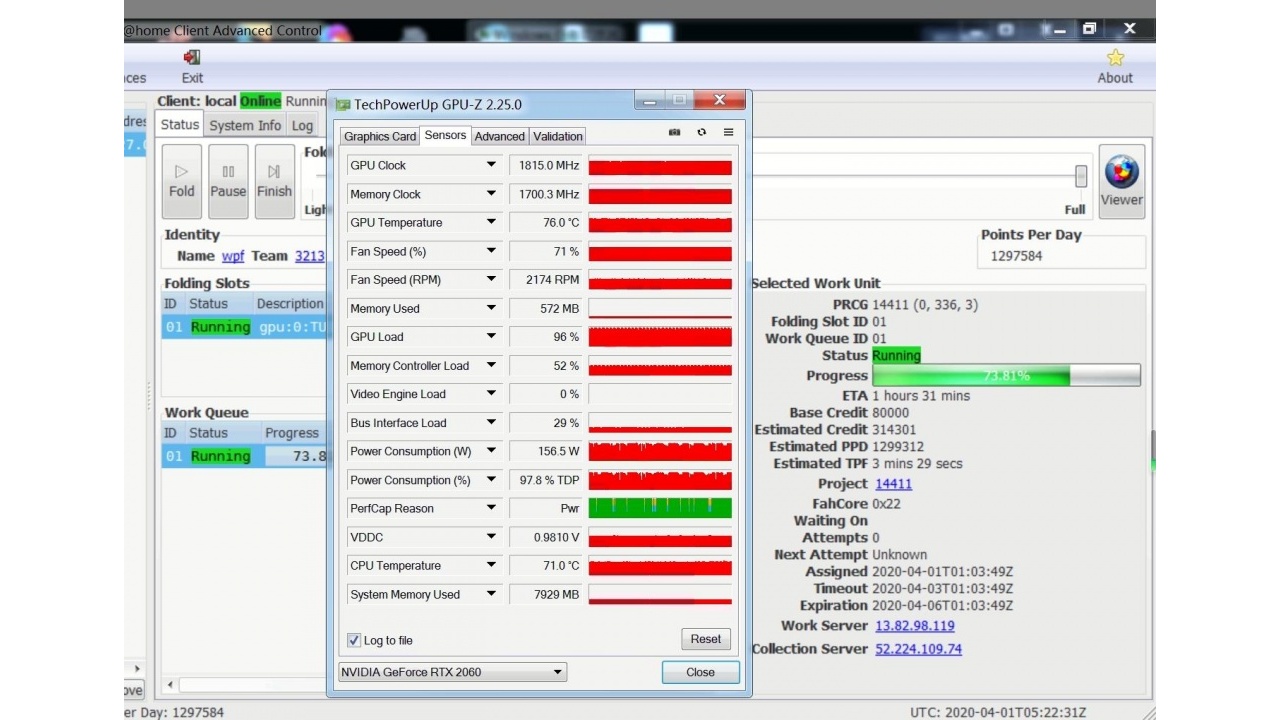
Task: Click the Points Per Day value field
Action: coord(1062,256)
